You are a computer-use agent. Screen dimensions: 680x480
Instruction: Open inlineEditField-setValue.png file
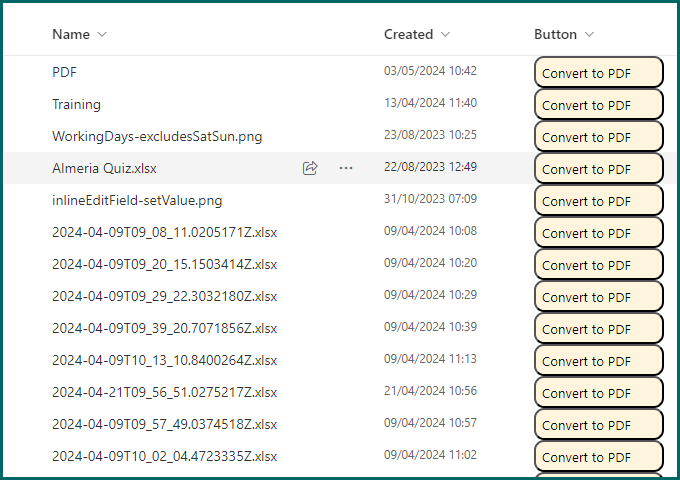pyautogui.click(x=137, y=200)
